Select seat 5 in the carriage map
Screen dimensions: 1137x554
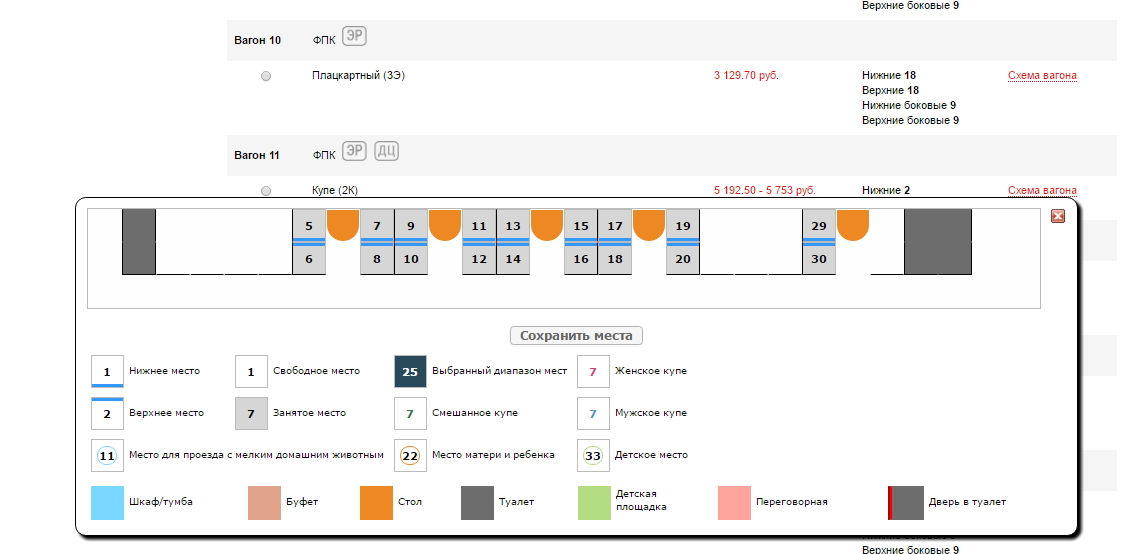[309, 226]
